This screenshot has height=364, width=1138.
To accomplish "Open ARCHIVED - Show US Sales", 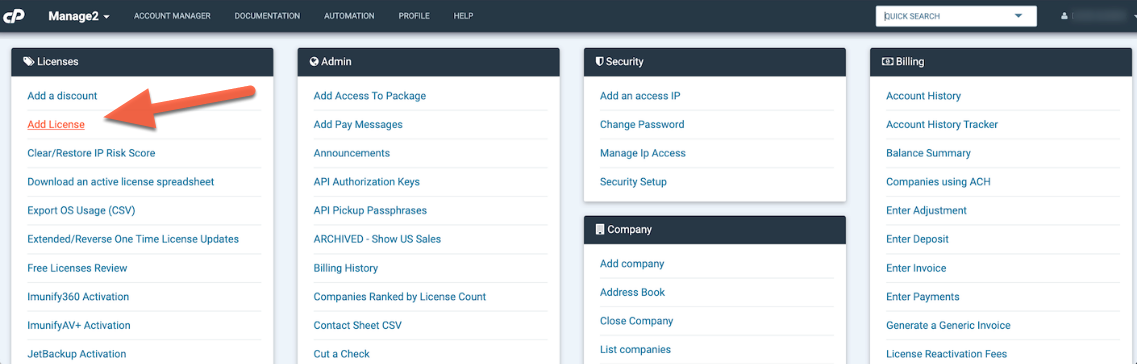I will point(377,239).
